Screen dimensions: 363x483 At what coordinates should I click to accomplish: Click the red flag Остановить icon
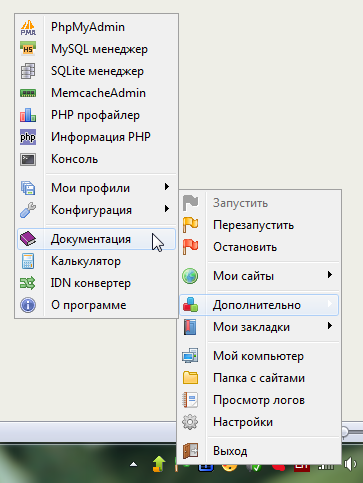[x=190, y=247]
